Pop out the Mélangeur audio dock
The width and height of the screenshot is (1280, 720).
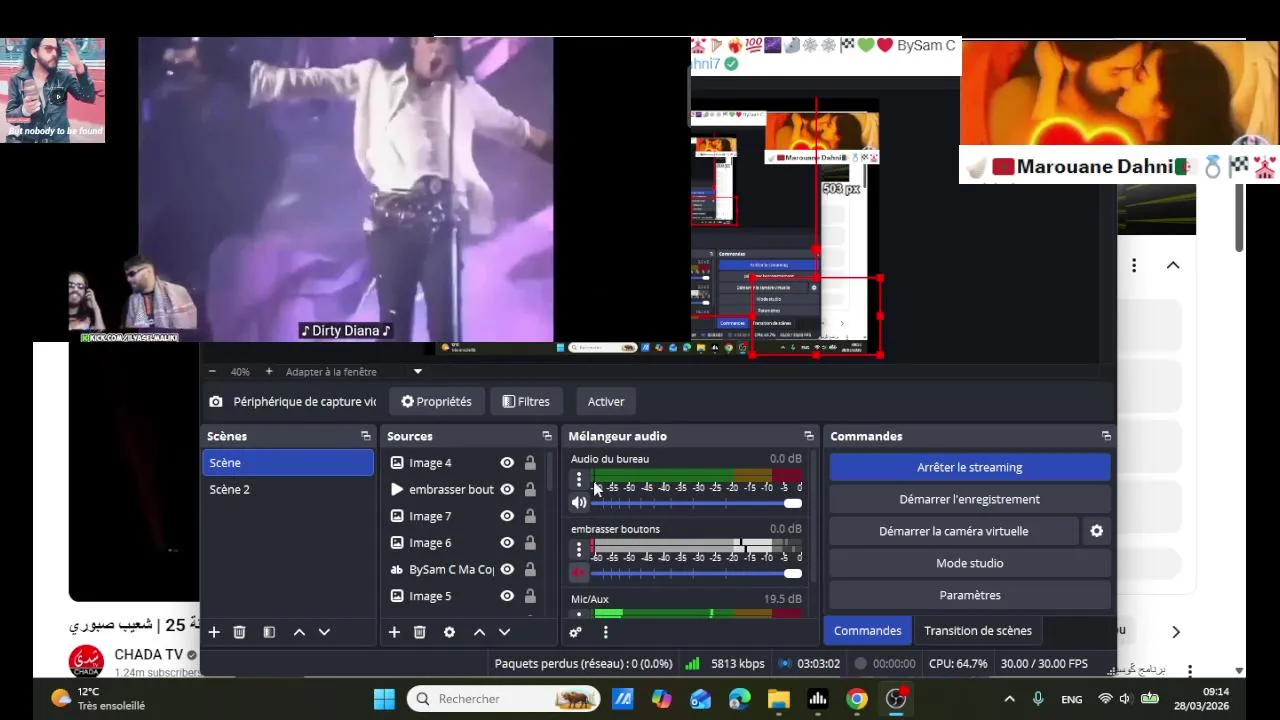coord(808,436)
